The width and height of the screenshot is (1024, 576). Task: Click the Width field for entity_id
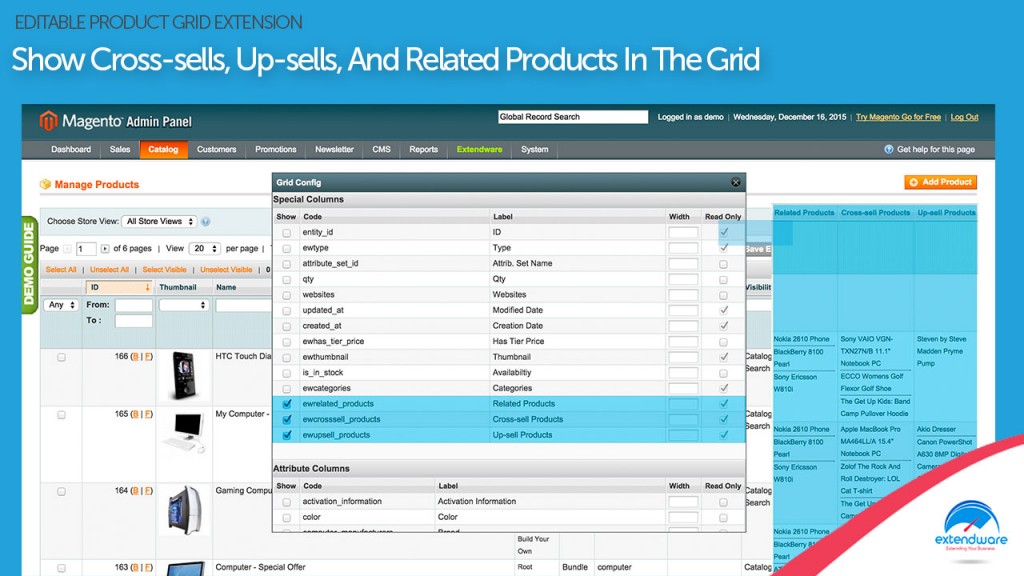point(683,232)
